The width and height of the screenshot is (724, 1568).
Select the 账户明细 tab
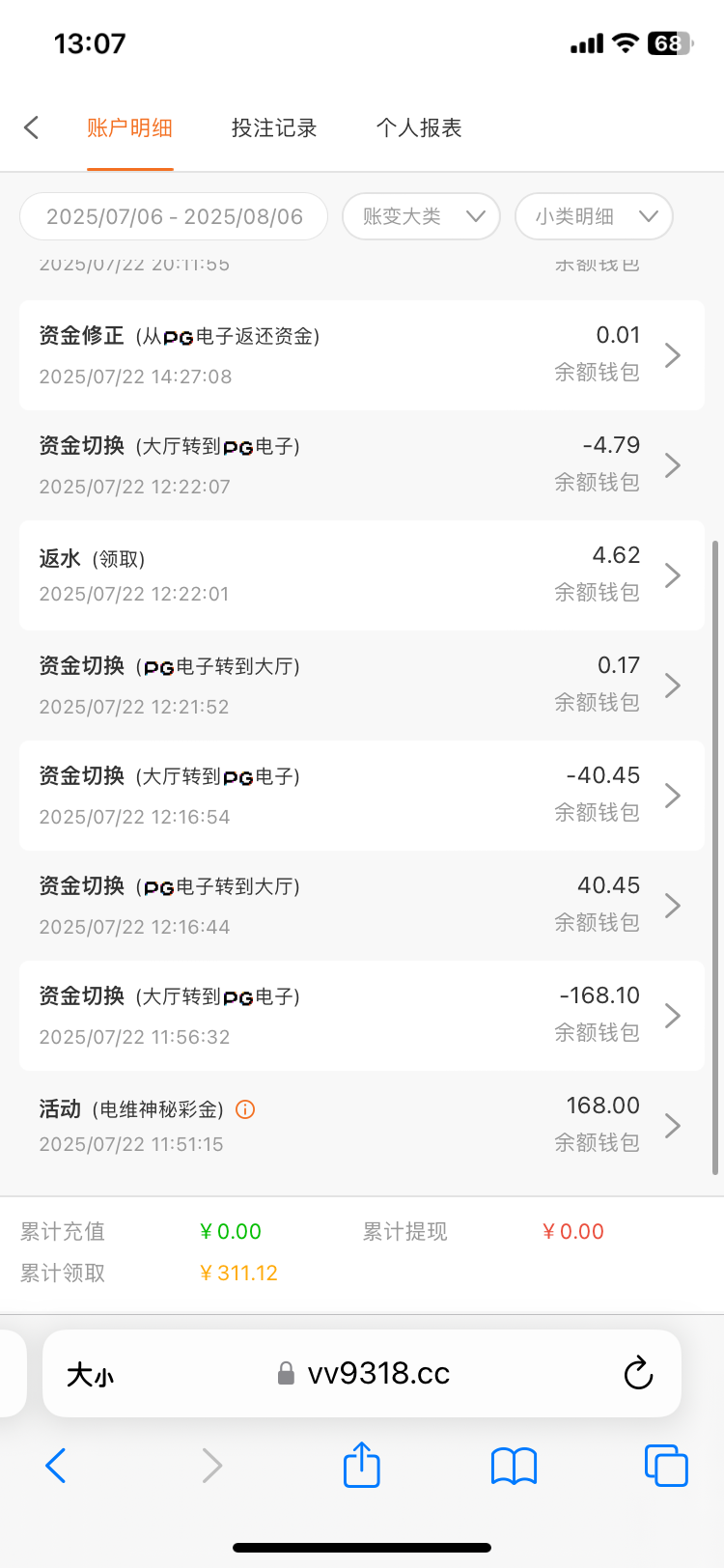[129, 127]
